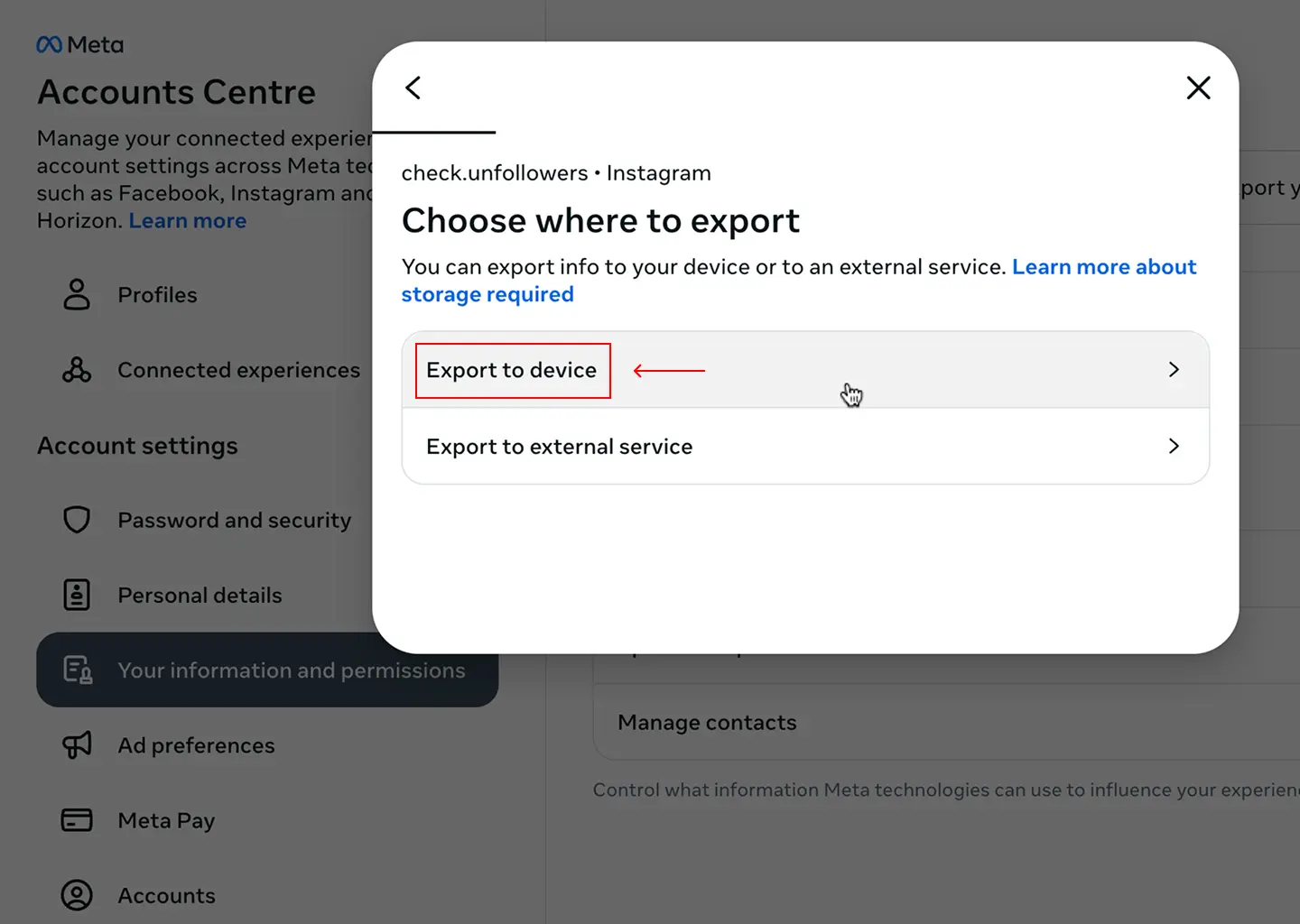Click the back arrow in the dialog
The width and height of the screenshot is (1300, 924).
(413, 88)
